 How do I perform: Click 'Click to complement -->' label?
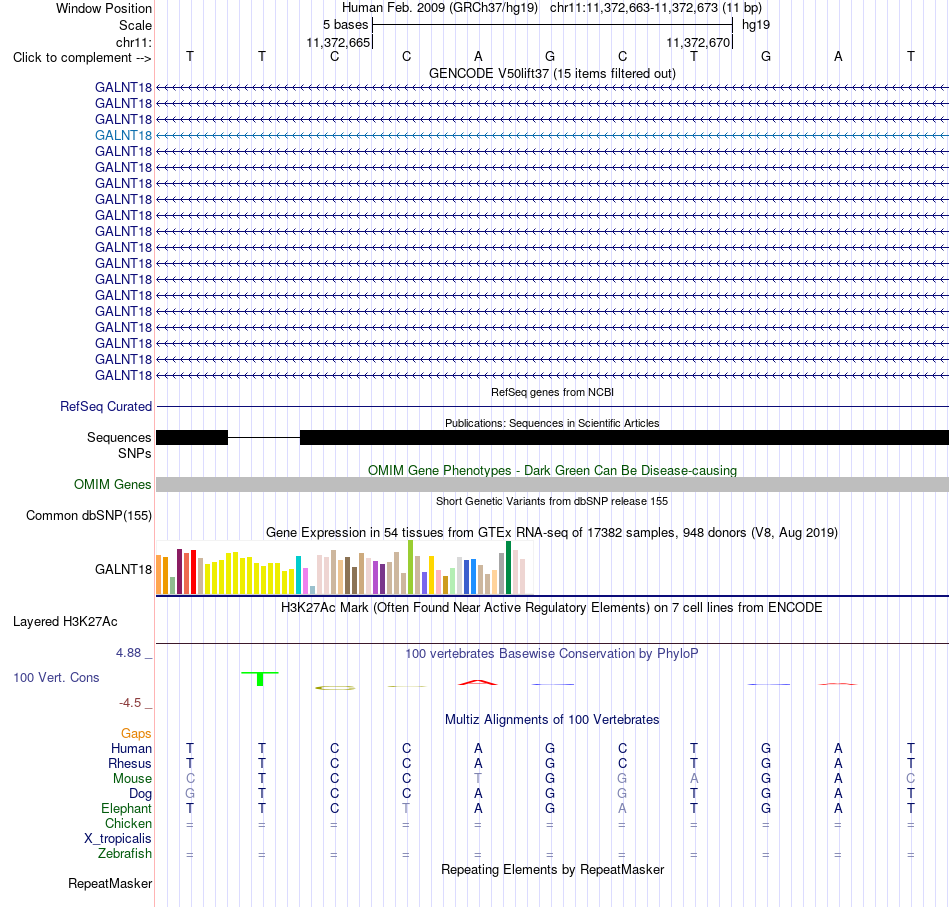pos(82,58)
